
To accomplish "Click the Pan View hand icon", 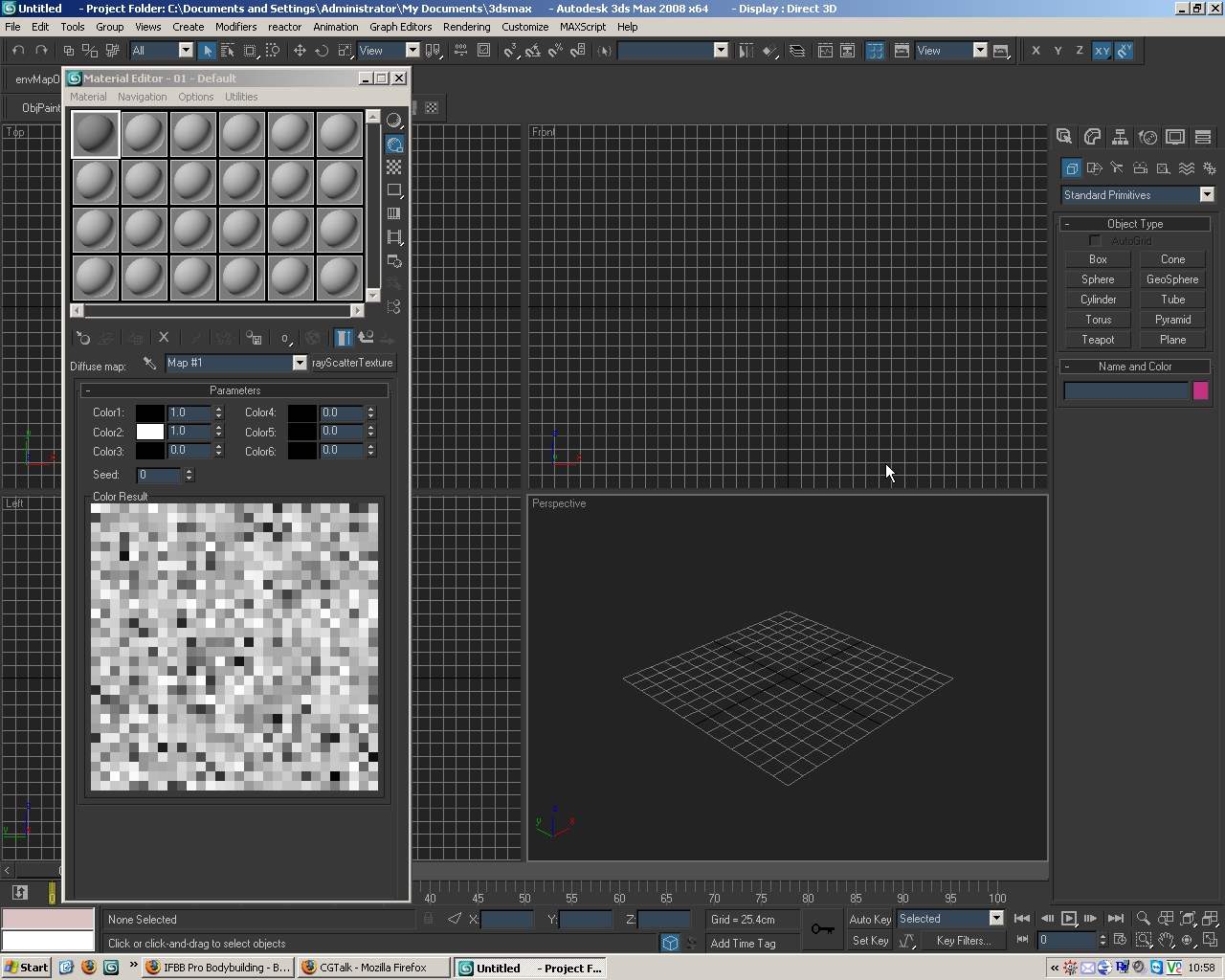I will click(1166, 941).
